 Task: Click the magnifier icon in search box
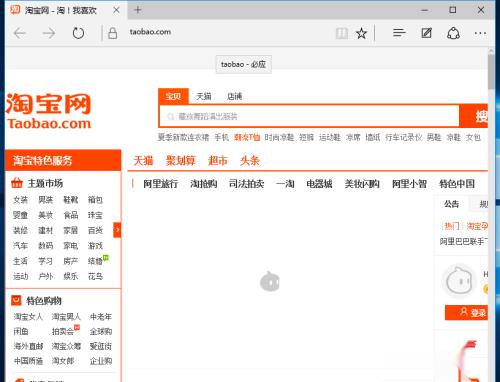[171, 116]
